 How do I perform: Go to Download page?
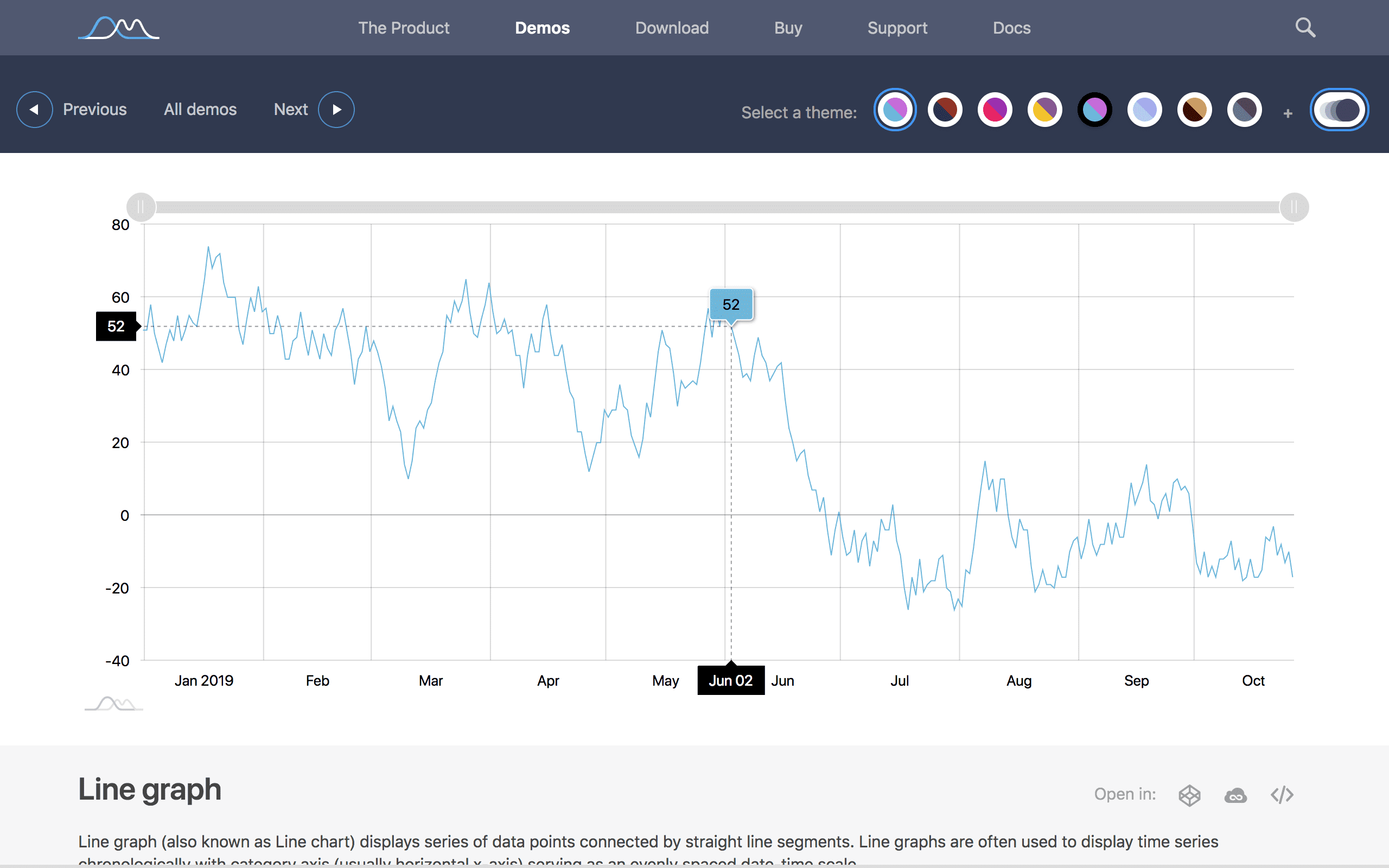pos(672,28)
